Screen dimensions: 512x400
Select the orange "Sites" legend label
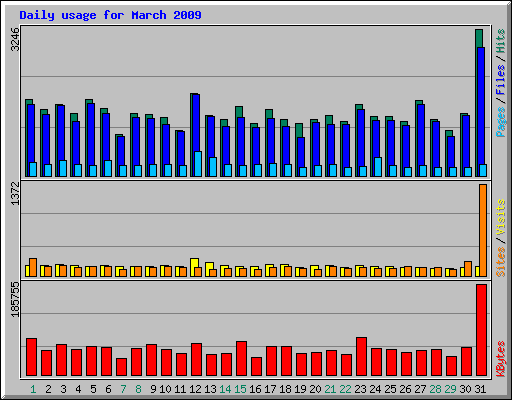pos(501,262)
